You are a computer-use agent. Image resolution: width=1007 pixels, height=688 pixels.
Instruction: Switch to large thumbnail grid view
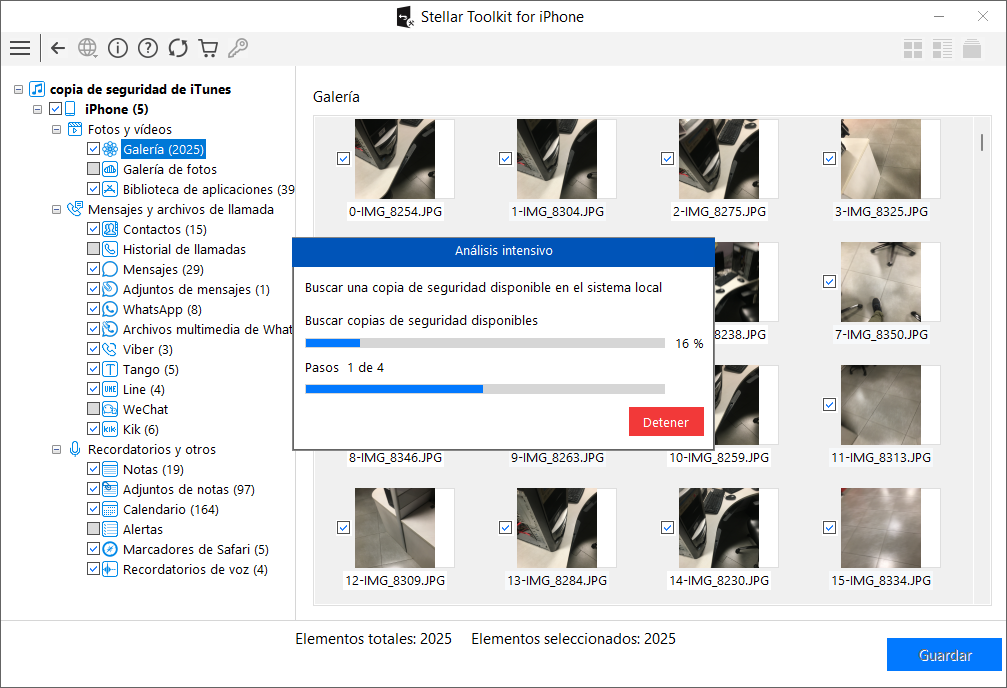coord(913,49)
